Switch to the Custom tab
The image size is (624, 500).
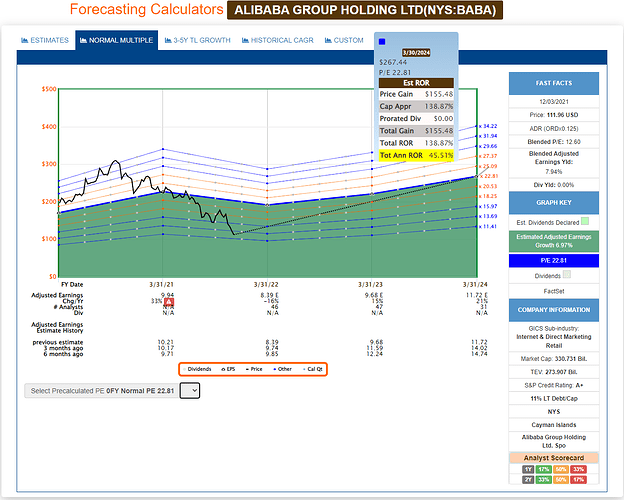click(344, 40)
